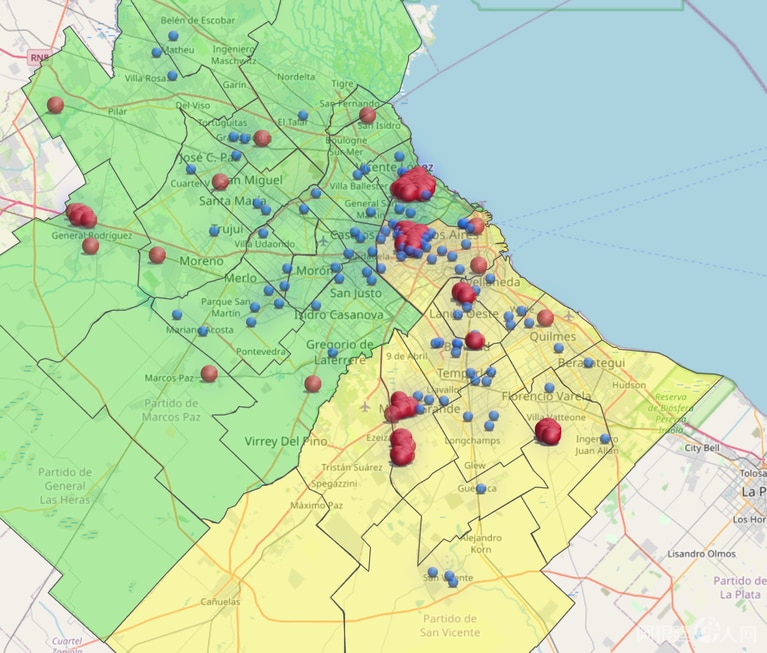Select red marker below Gregorio de Laferrere

click(x=313, y=383)
